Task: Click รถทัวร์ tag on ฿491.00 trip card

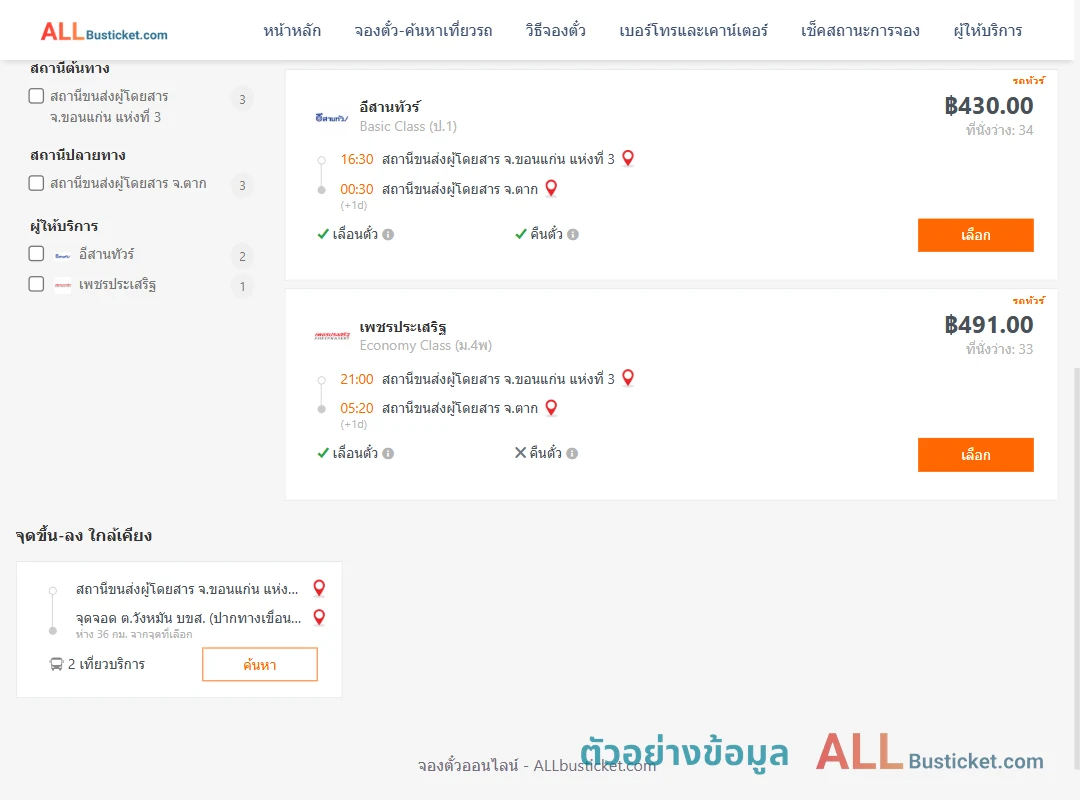Action: pos(1028,300)
